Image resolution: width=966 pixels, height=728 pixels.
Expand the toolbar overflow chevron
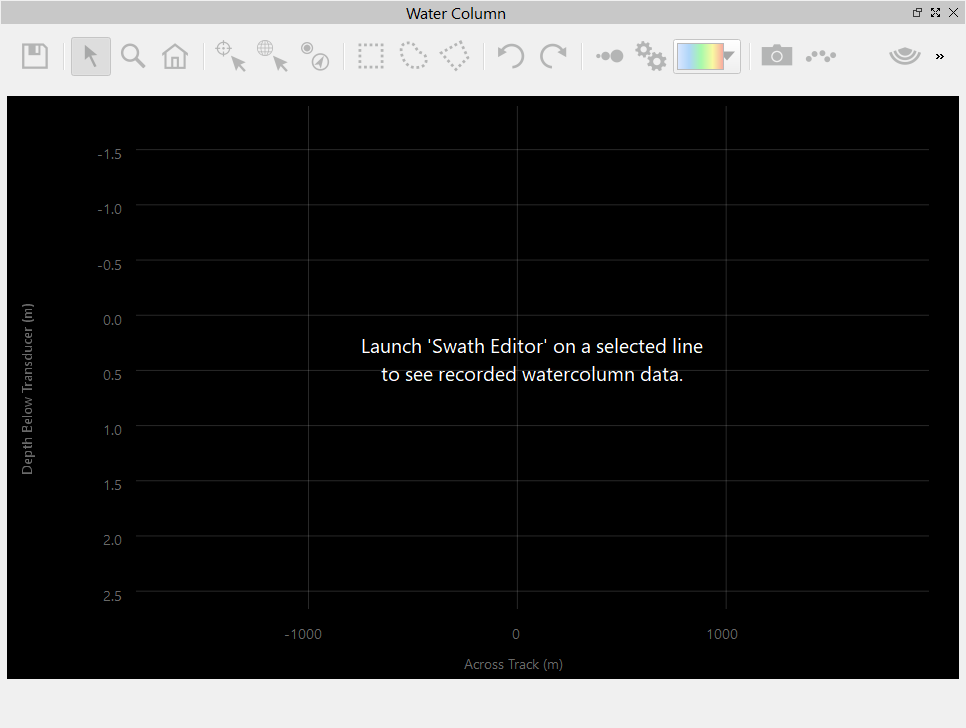point(940,57)
